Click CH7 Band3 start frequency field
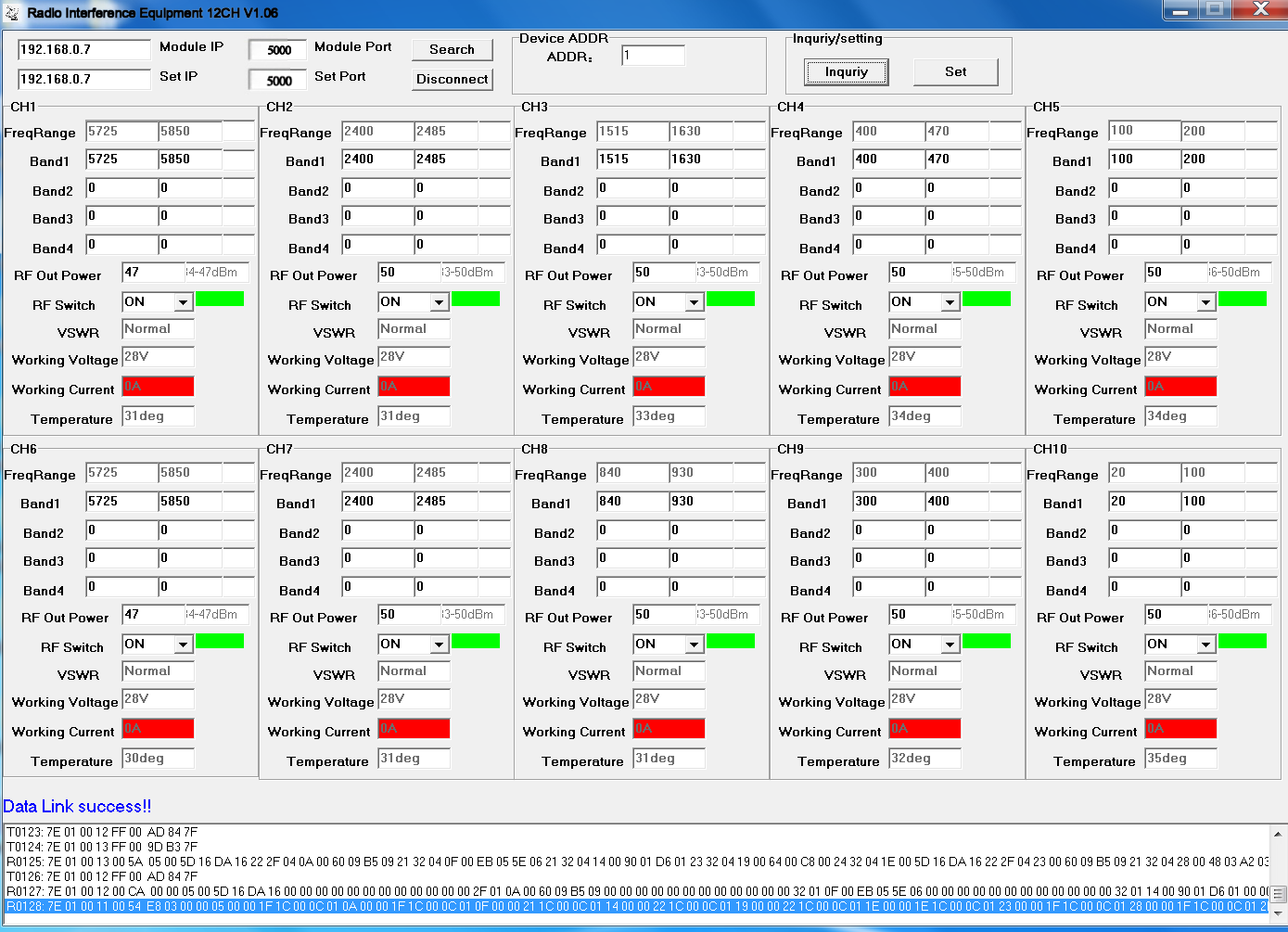This screenshot has width=1288, height=932. 377,558
